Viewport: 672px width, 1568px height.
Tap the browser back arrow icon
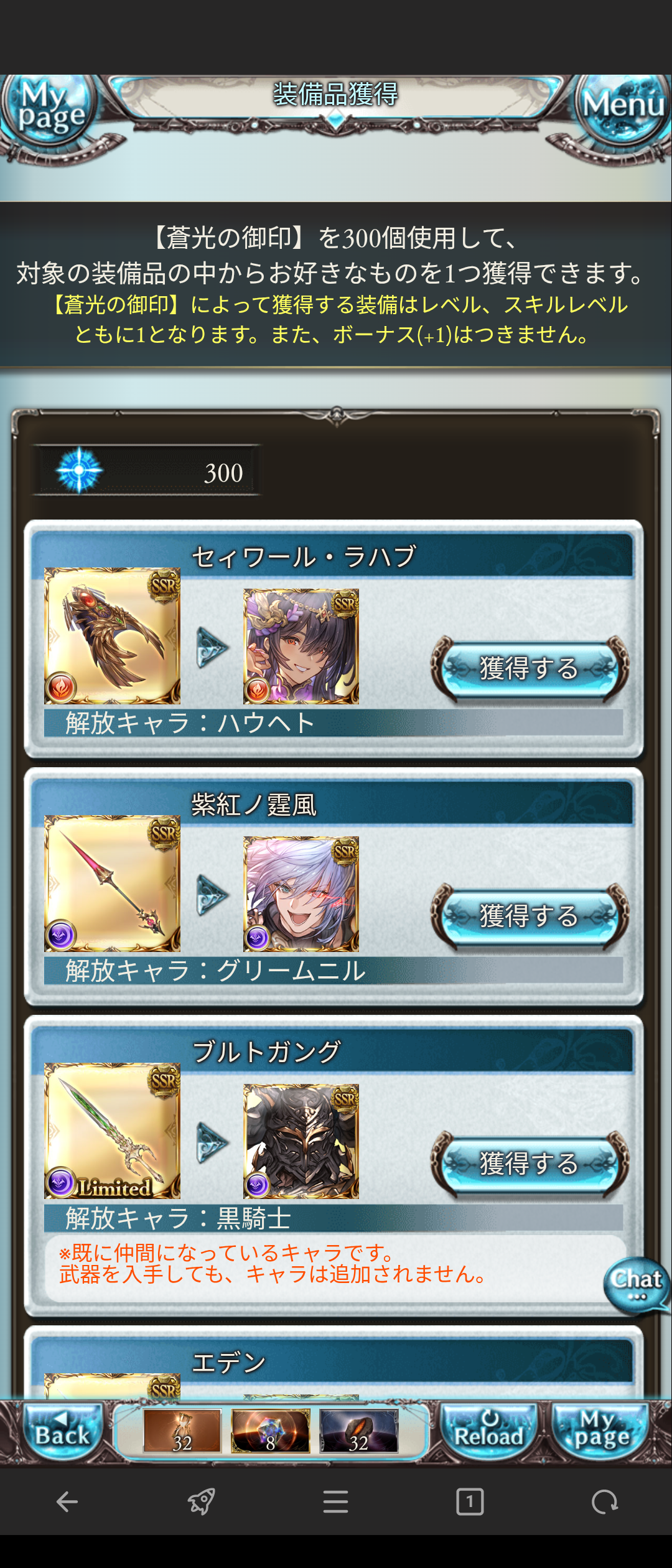coord(67,1502)
